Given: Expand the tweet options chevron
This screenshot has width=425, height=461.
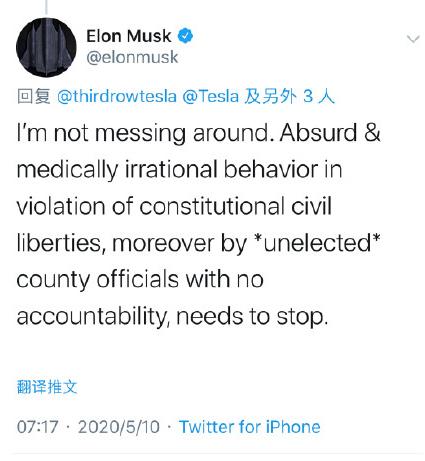Looking at the screenshot, I should pos(413,39).
